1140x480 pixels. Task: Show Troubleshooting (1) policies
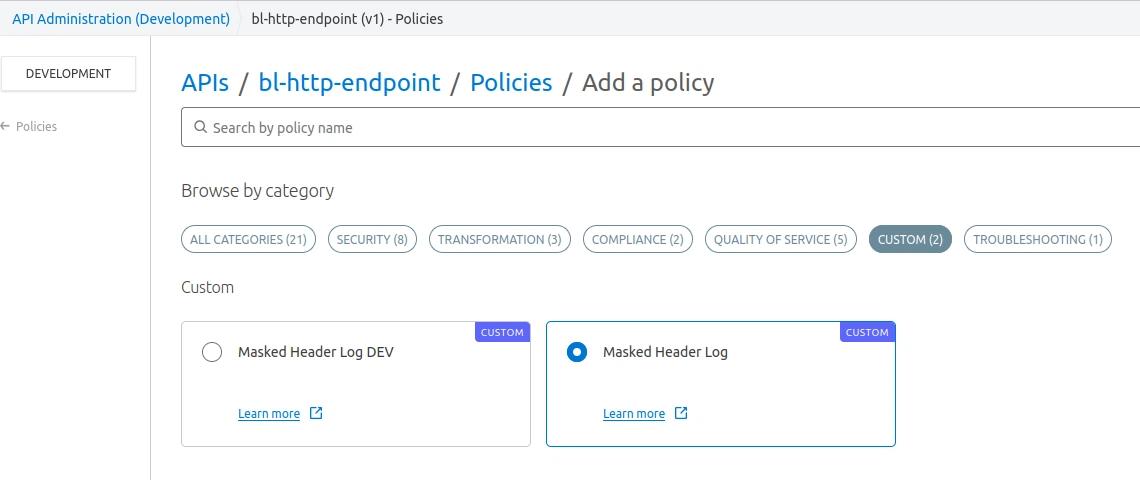tap(1037, 240)
